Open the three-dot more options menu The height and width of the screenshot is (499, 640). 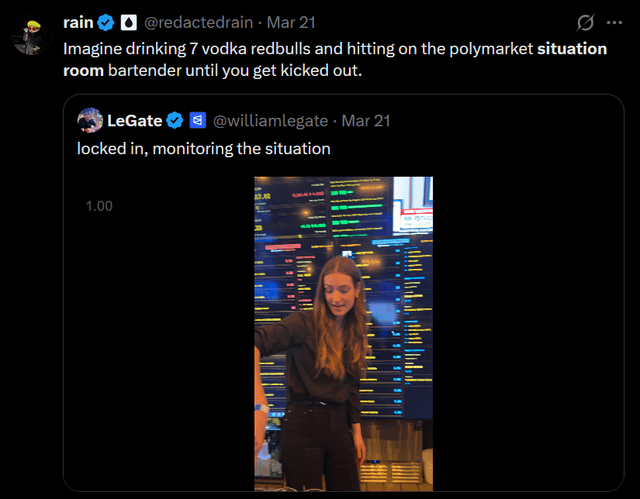tap(613, 22)
